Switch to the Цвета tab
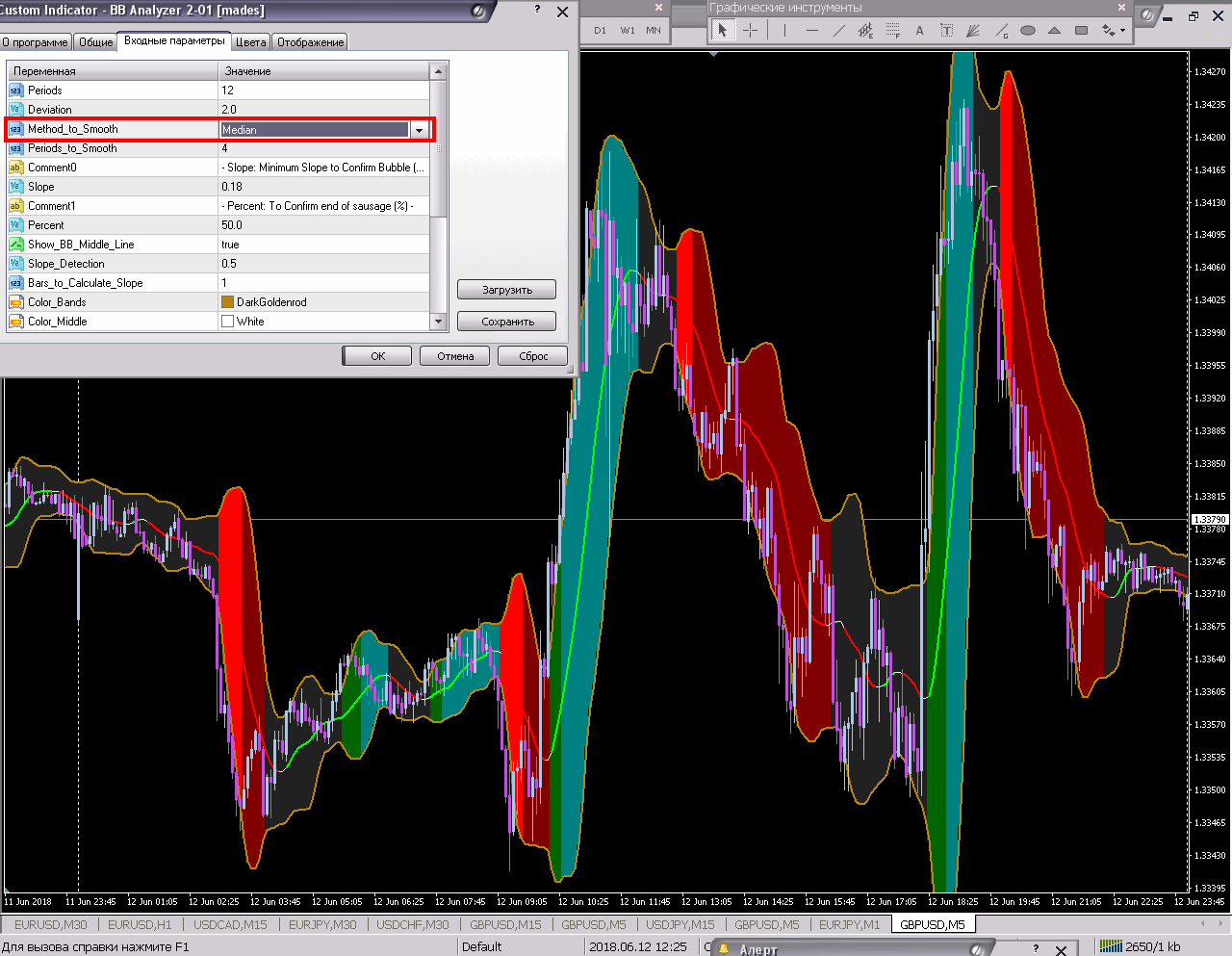Image resolution: width=1232 pixels, height=956 pixels. coord(250,42)
